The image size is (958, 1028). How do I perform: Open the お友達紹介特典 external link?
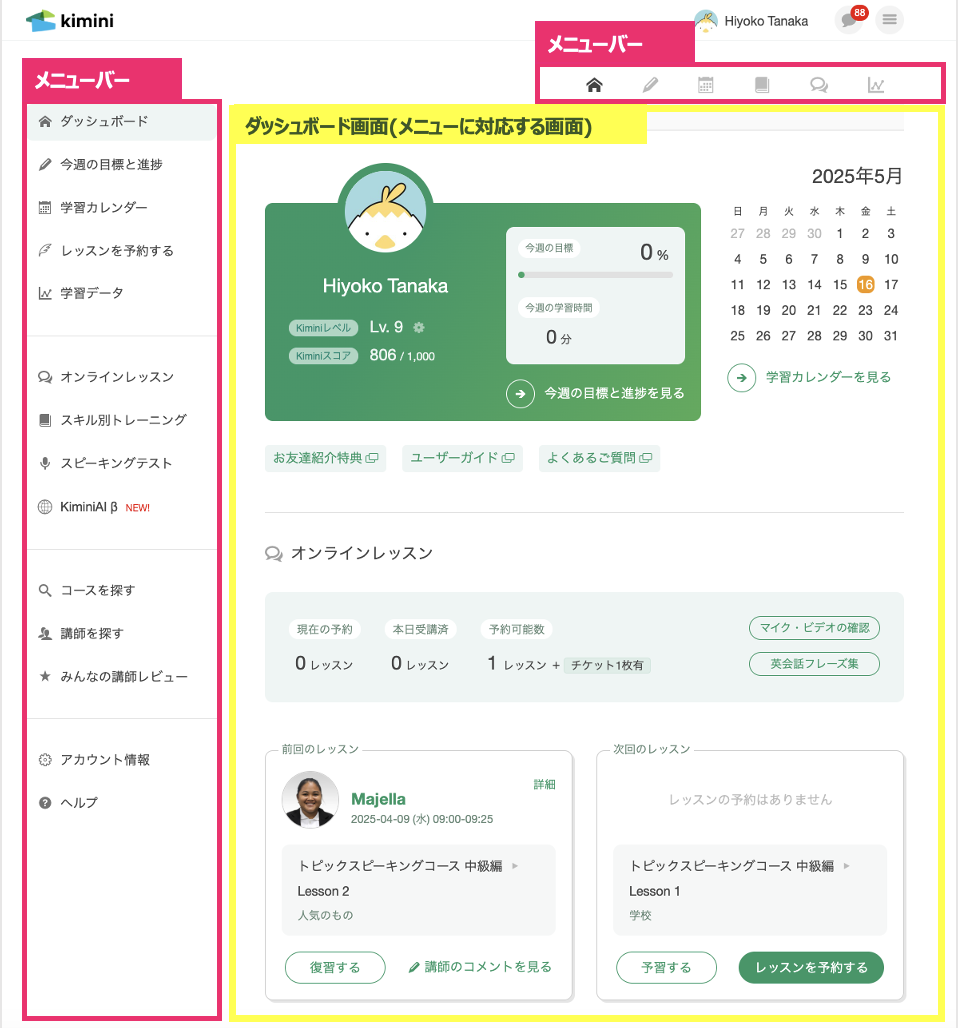(x=325, y=458)
